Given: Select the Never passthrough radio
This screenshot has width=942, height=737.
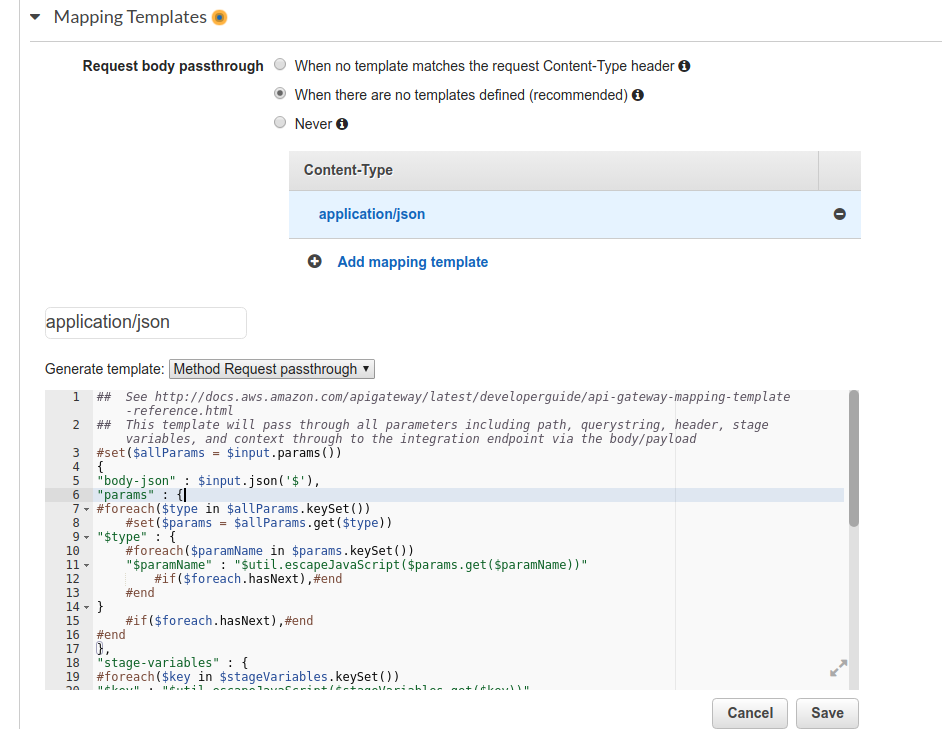Looking at the screenshot, I should (280, 123).
